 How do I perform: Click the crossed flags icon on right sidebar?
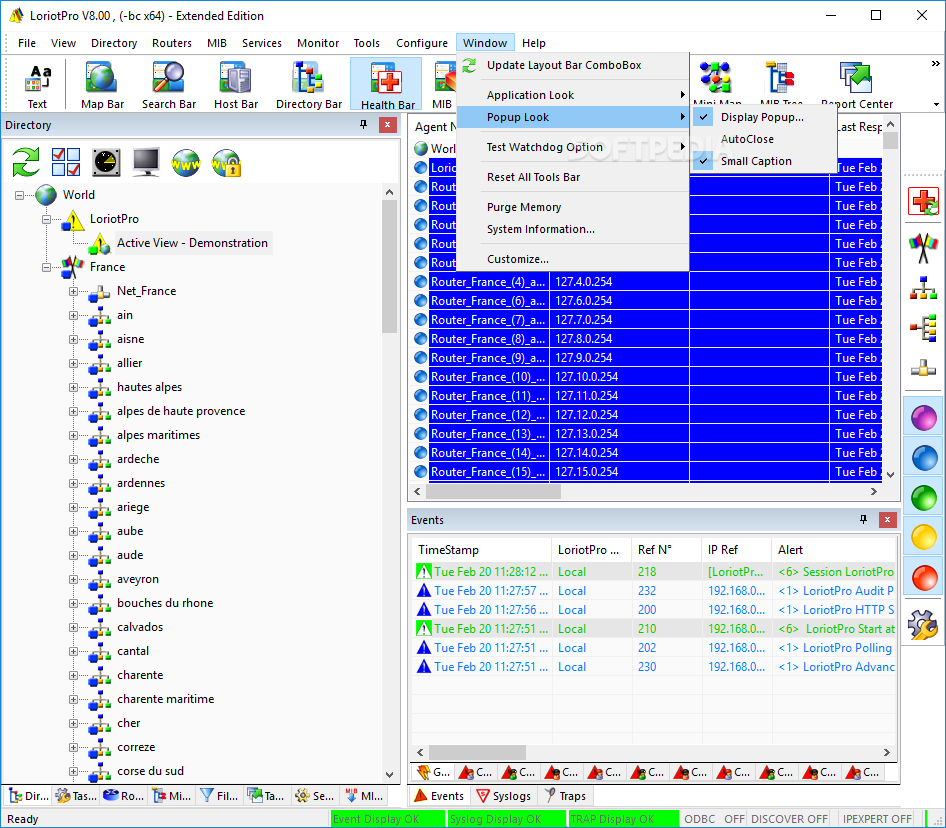point(924,248)
